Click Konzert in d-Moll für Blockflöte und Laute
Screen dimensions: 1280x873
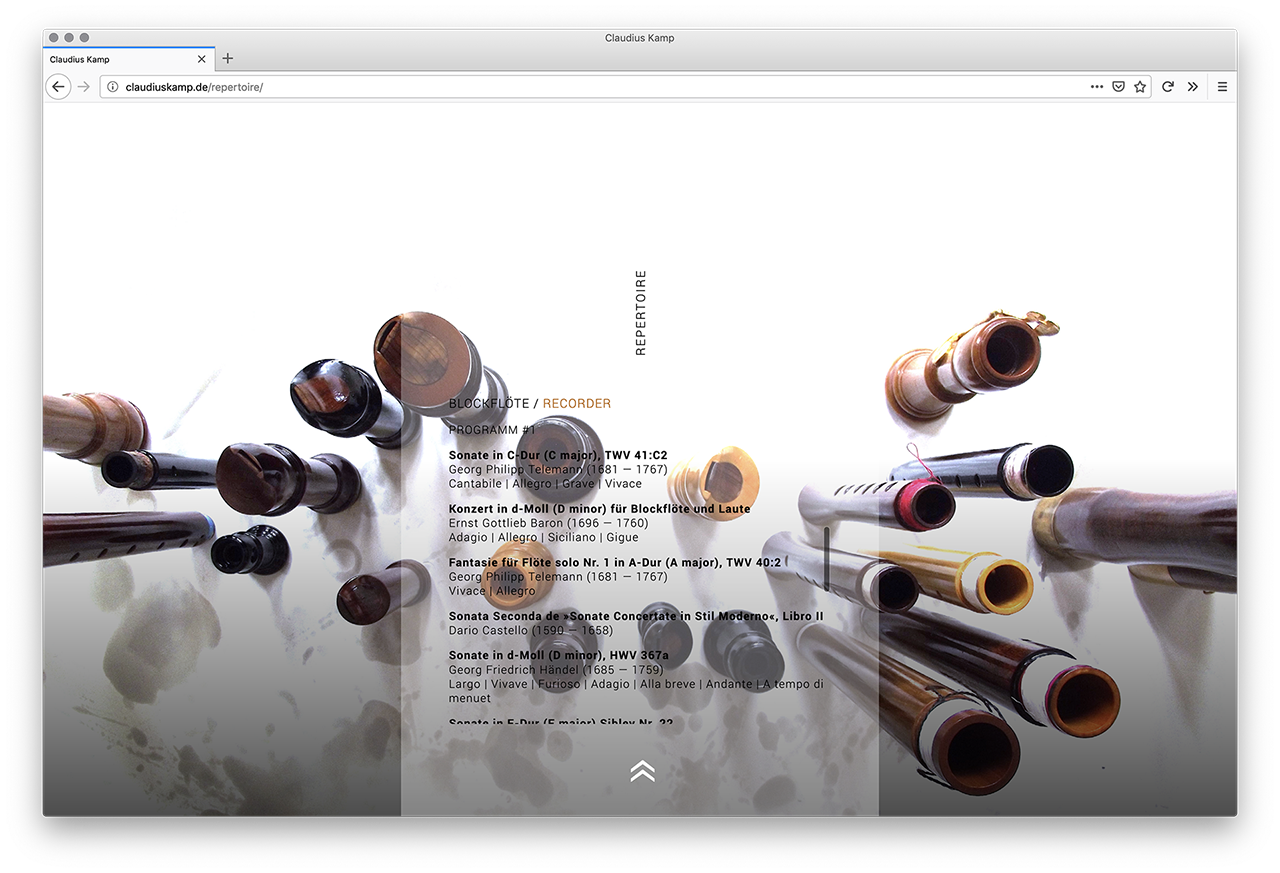[599, 509]
